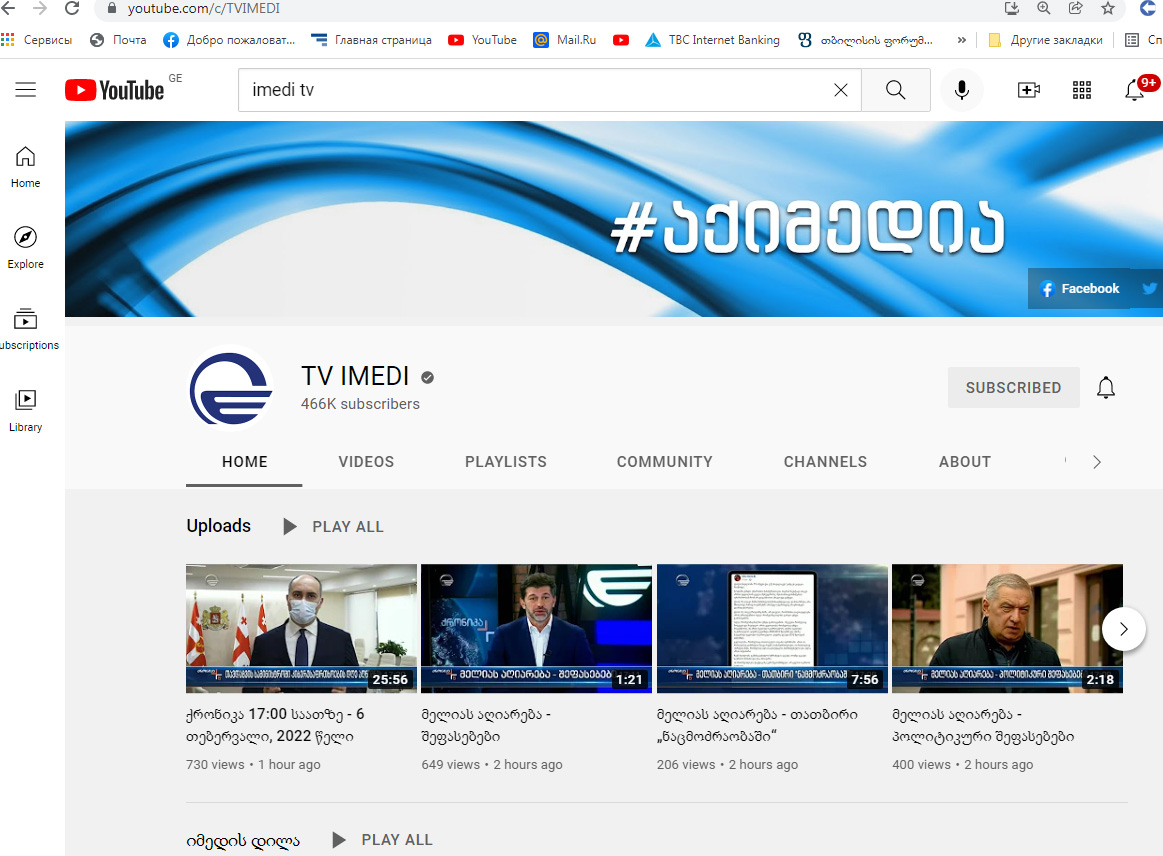The image size is (1163, 856).
Task: Switch to the VIDEOS tab
Action: point(366,462)
